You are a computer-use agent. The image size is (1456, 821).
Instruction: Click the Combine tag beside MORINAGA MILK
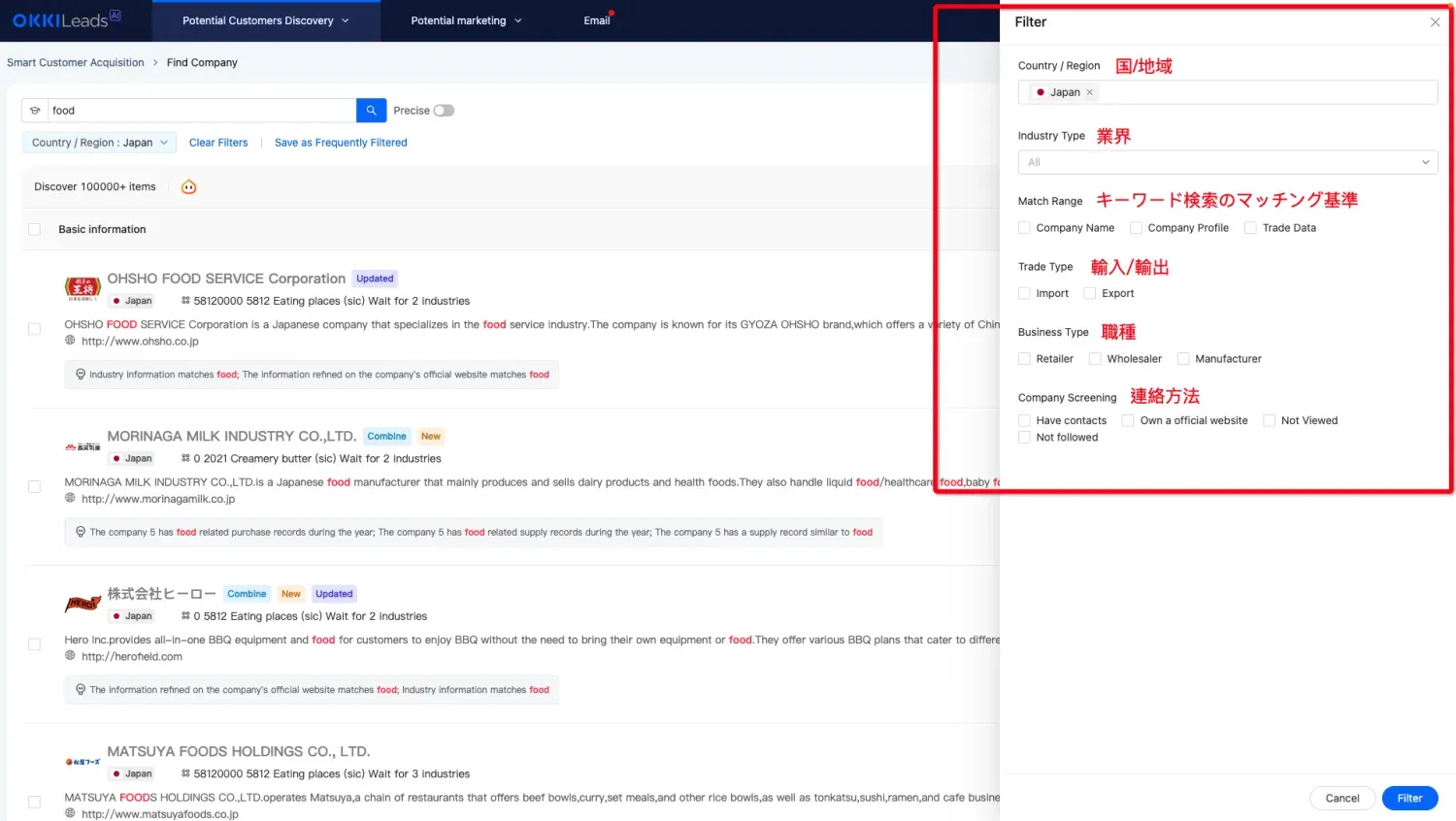click(386, 437)
